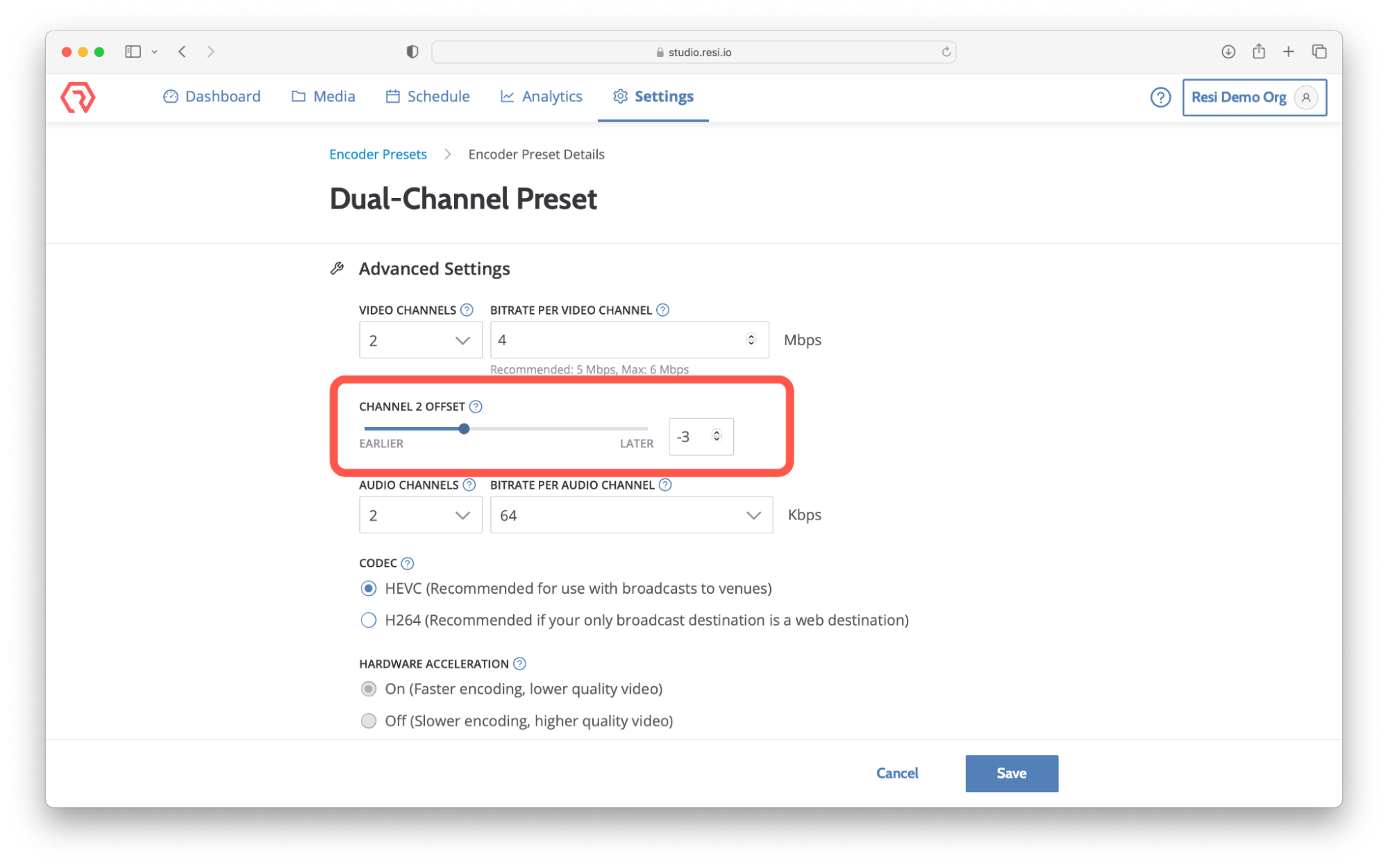The image size is (1388, 868).
Task: Open the Video Channels help tooltip
Action: pyautogui.click(x=467, y=310)
